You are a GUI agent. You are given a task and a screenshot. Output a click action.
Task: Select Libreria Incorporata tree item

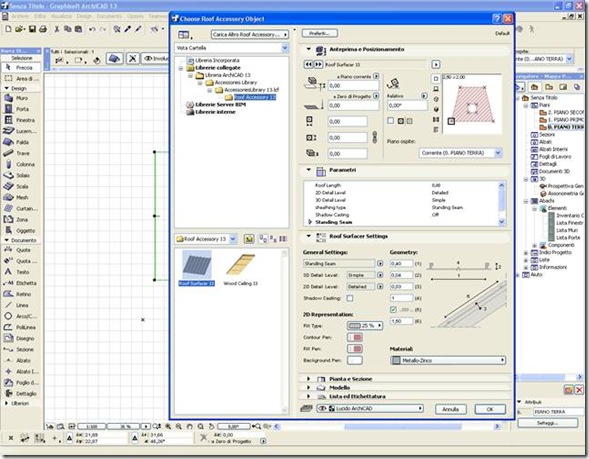pyautogui.click(x=217, y=60)
